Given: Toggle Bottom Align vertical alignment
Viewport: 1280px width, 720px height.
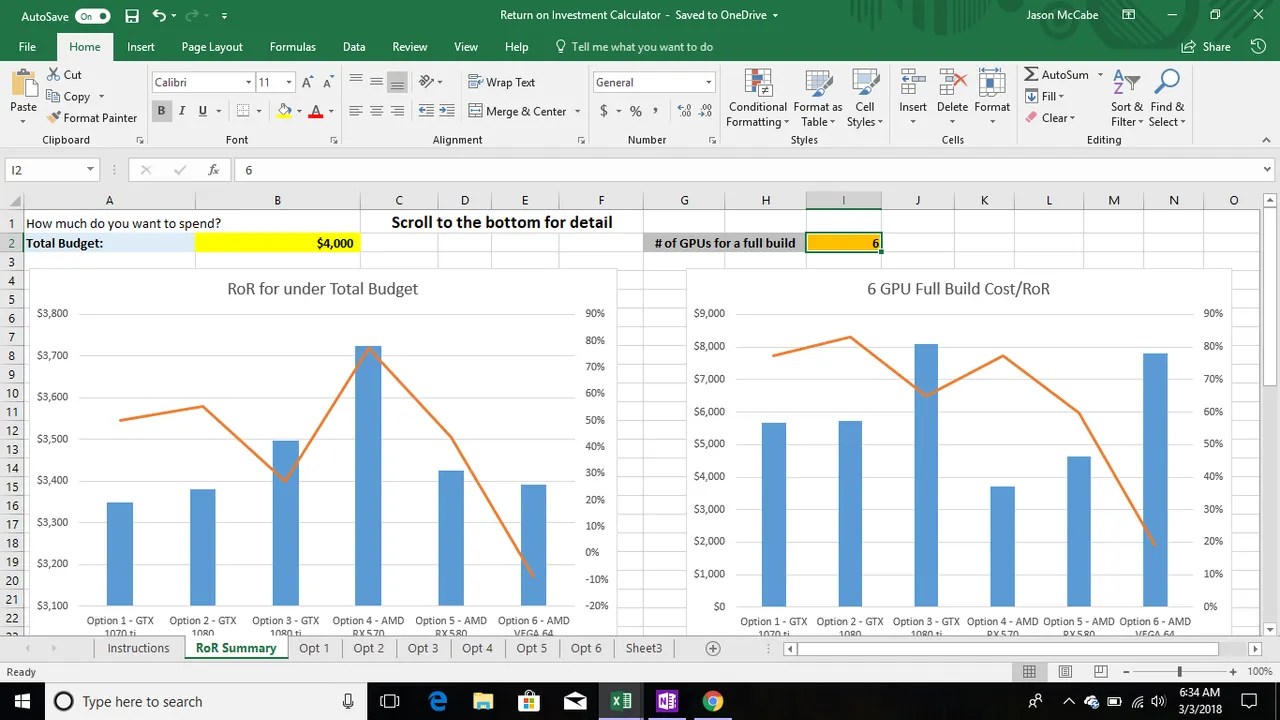Looking at the screenshot, I should [397, 82].
